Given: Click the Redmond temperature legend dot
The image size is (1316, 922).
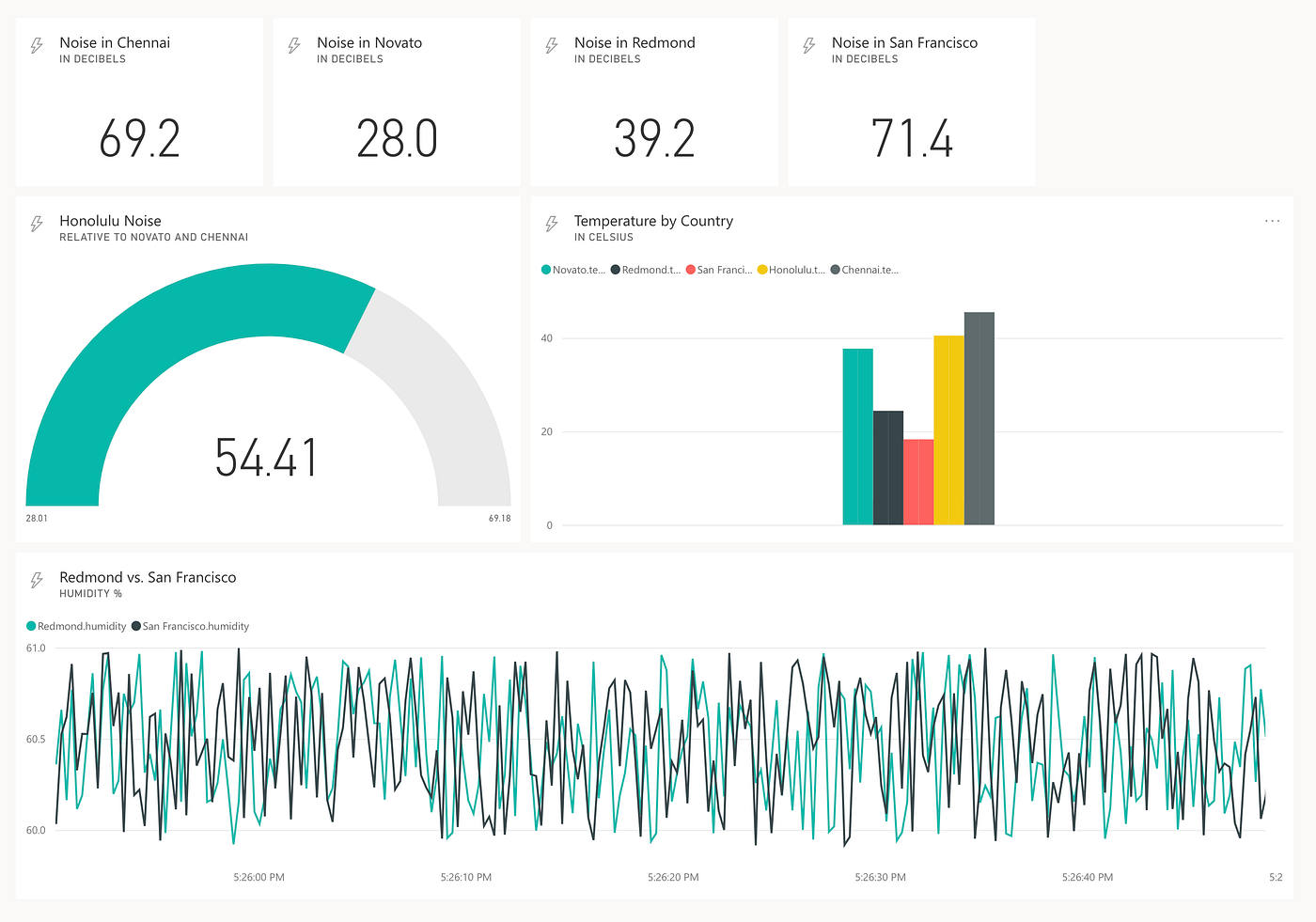Looking at the screenshot, I should pyautogui.click(x=616, y=269).
